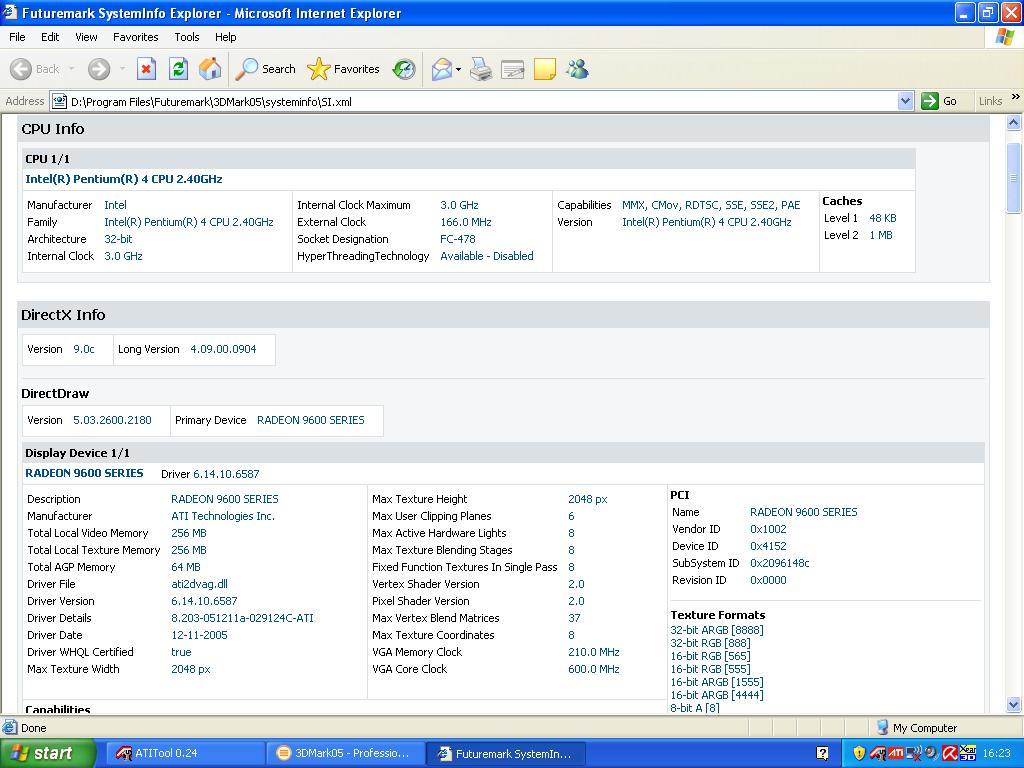Click the speaker audio tray icon
This screenshot has width=1024, height=768.
pyautogui.click(x=931, y=754)
